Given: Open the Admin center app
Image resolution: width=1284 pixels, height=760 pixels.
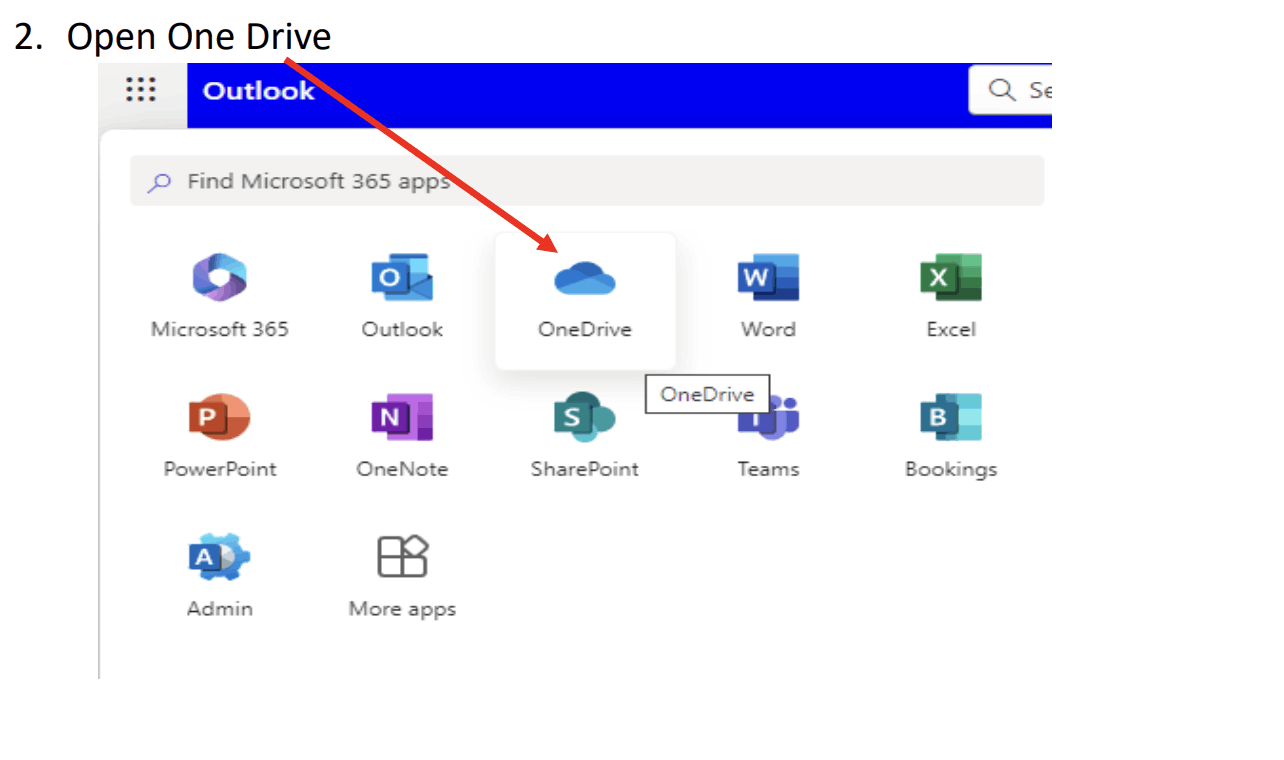Looking at the screenshot, I should coord(220,575).
